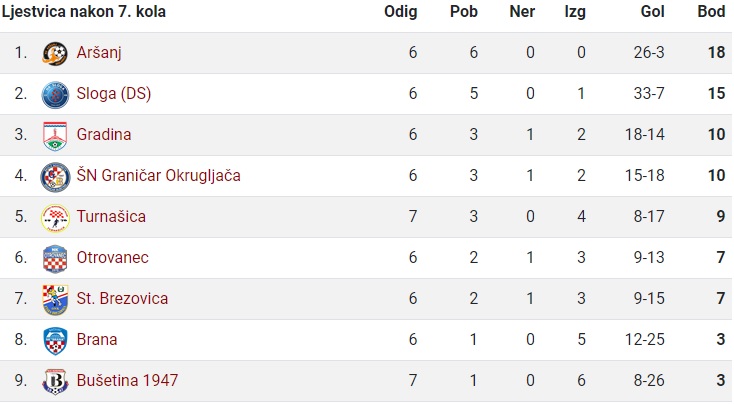Click the Gol column header

click(x=653, y=11)
